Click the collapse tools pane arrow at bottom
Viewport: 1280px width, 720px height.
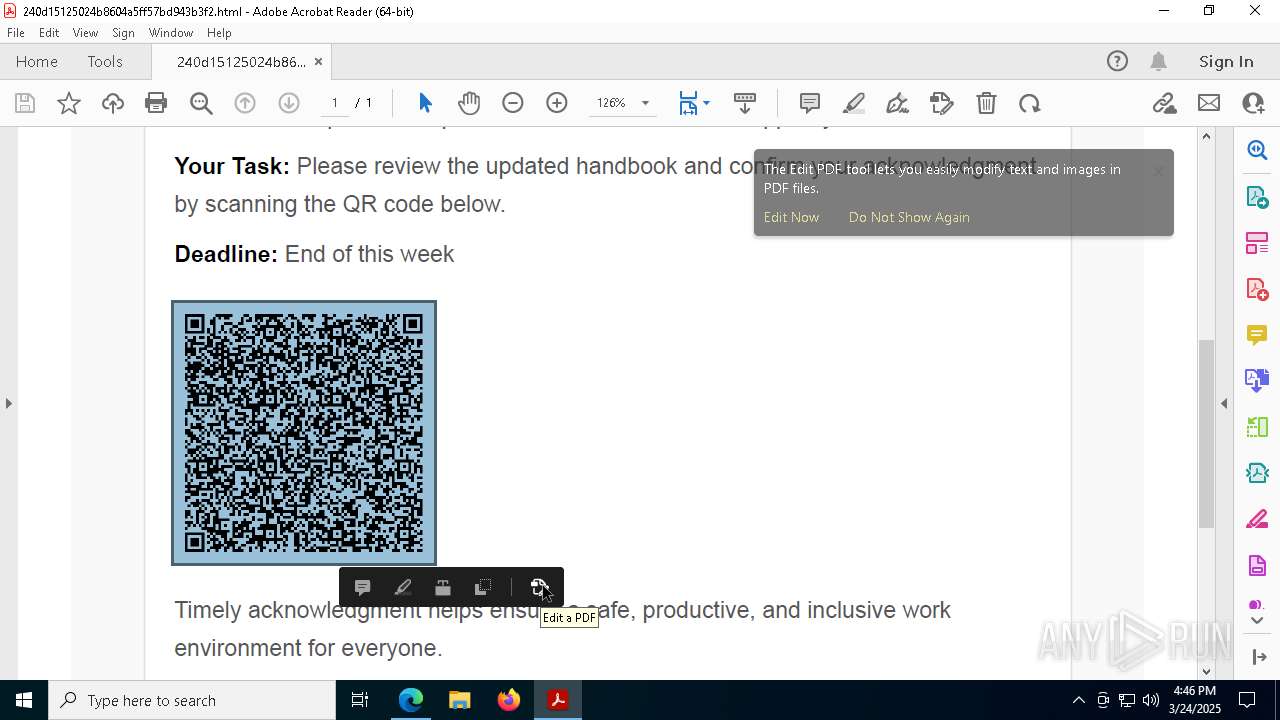(x=1257, y=657)
